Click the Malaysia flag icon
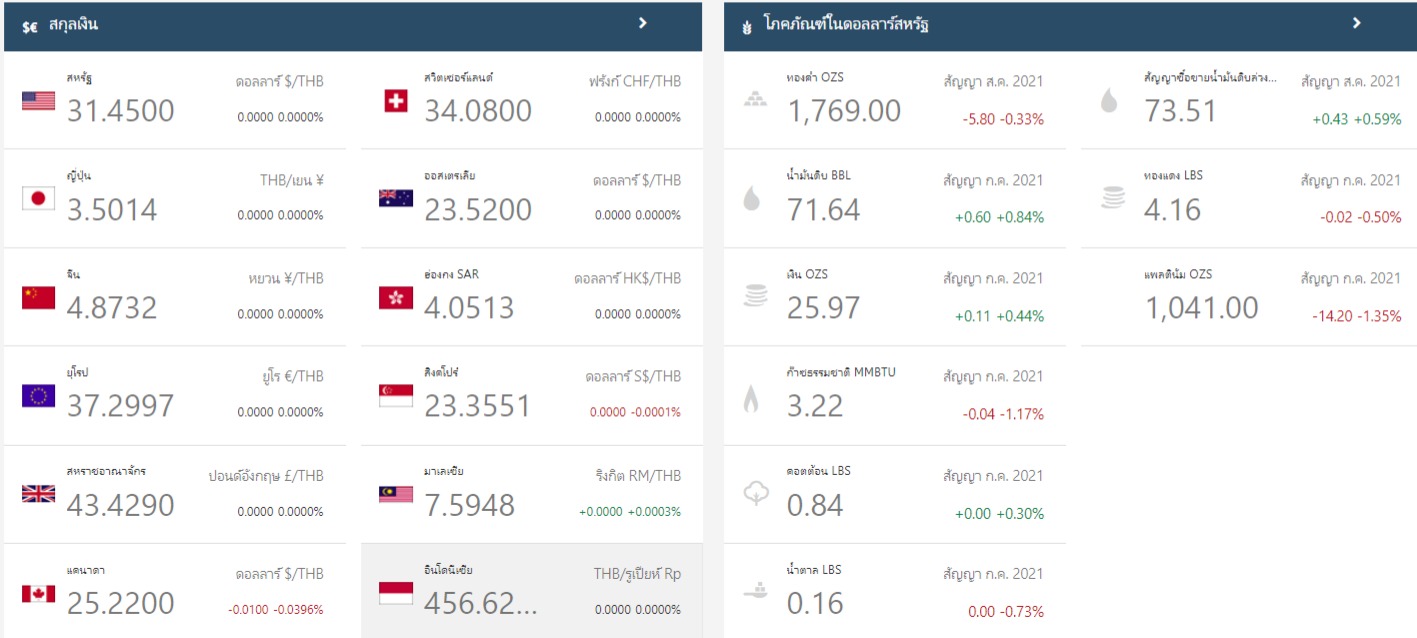The height and width of the screenshot is (638, 1417). pos(396,494)
